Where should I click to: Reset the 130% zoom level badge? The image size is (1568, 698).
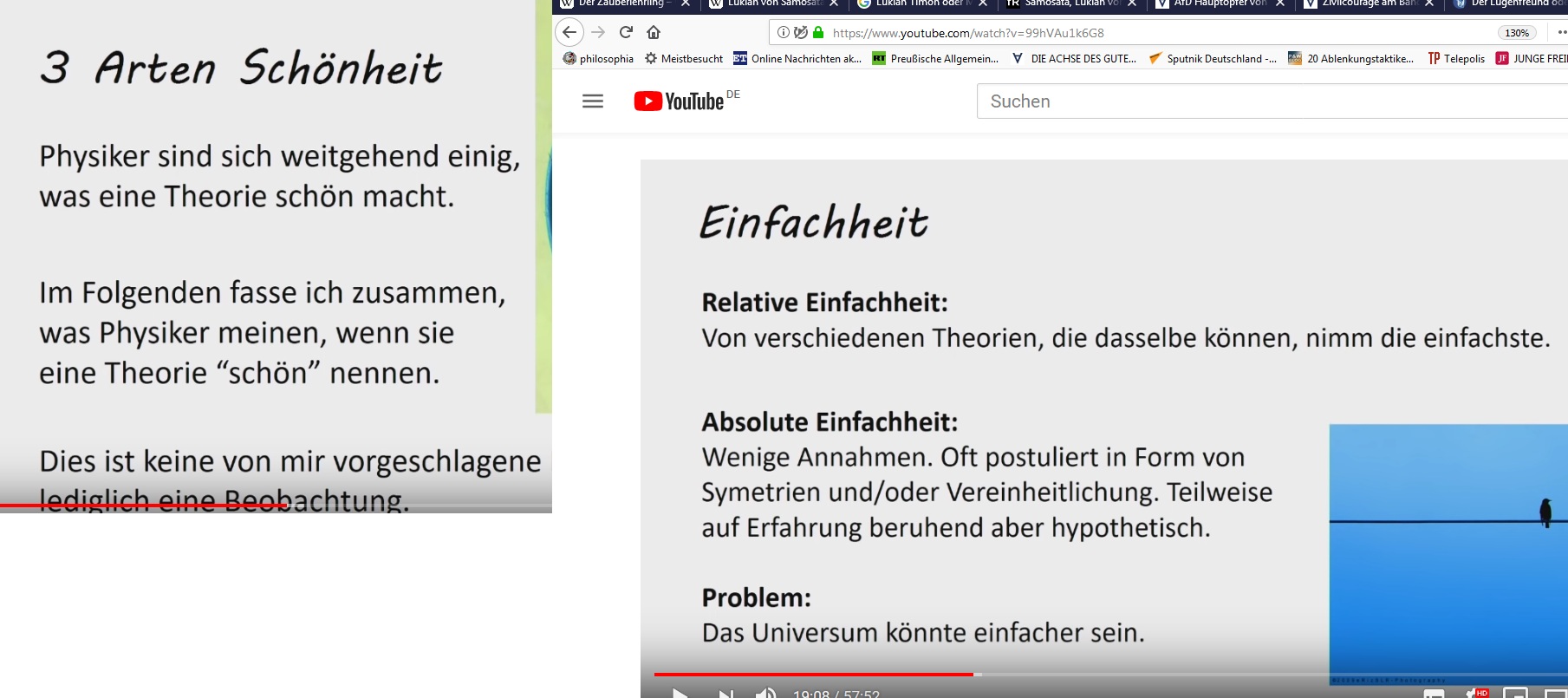pos(1517,33)
